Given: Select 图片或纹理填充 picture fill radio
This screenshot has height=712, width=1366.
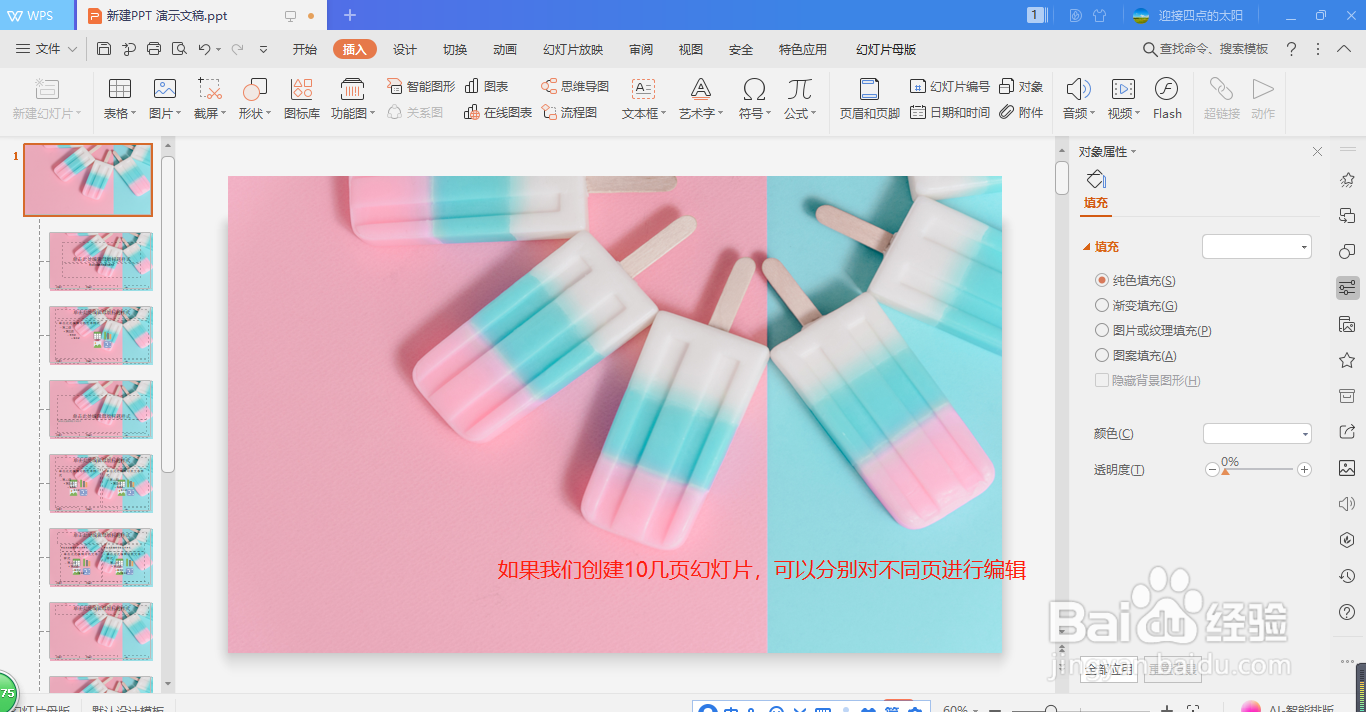Looking at the screenshot, I should (x=1102, y=330).
